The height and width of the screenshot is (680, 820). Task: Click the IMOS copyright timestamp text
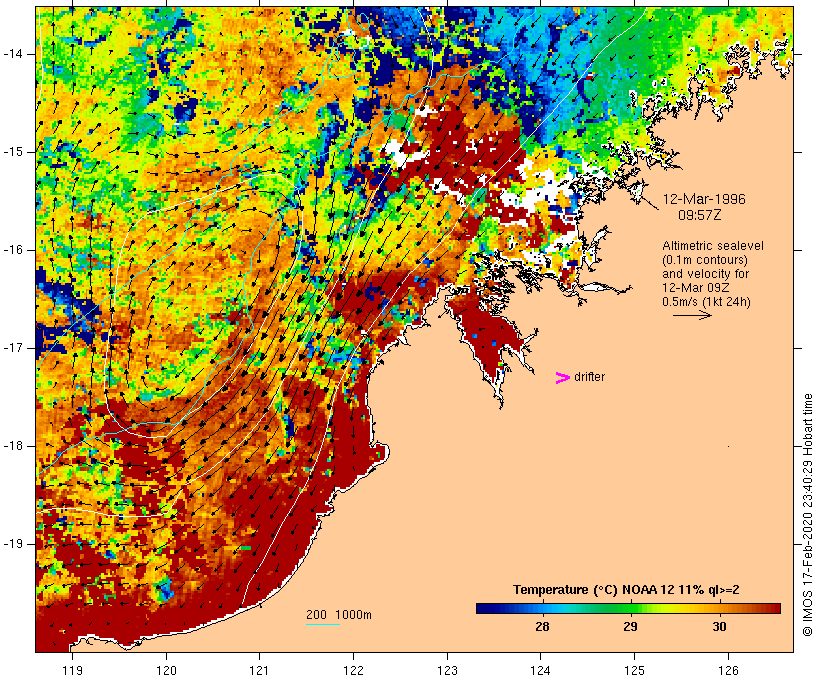point(807,515)
